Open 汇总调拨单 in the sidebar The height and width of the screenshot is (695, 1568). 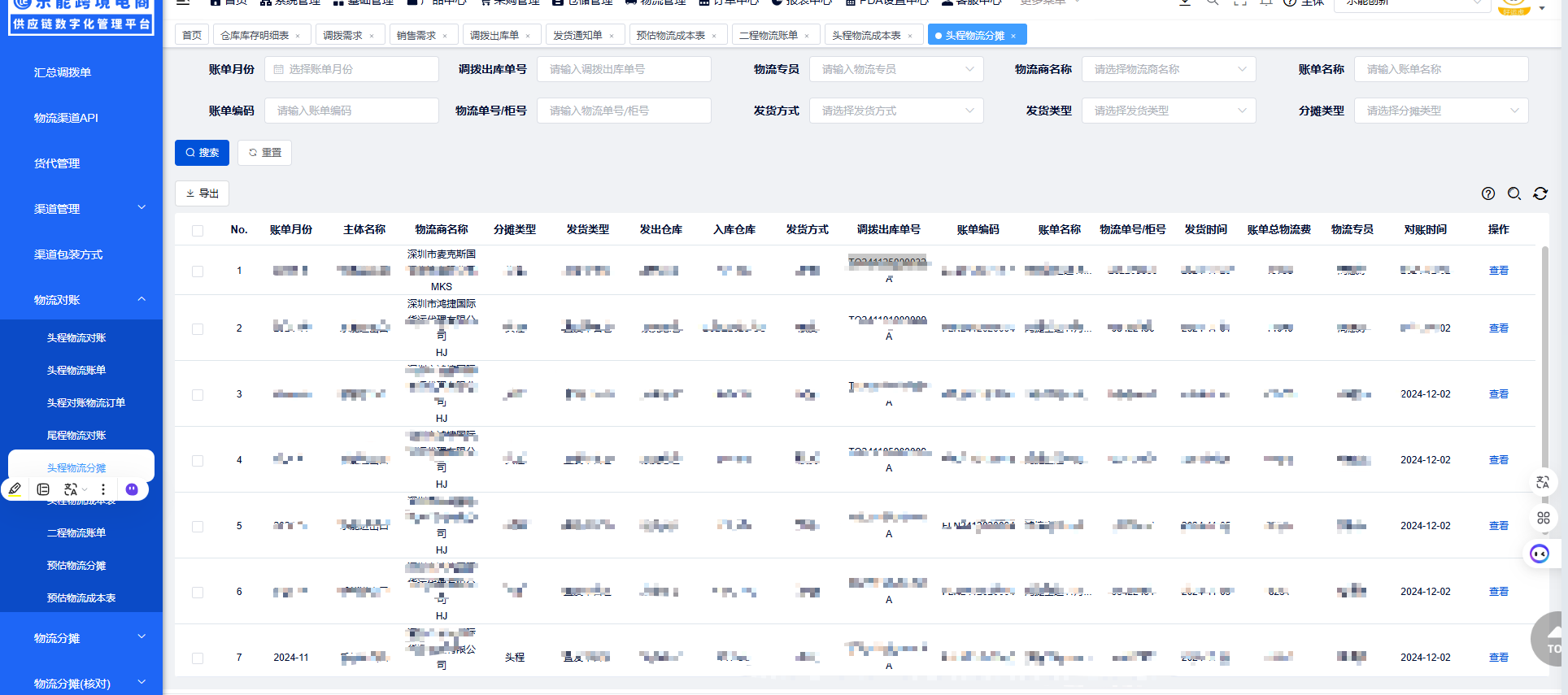coord(63,72)
